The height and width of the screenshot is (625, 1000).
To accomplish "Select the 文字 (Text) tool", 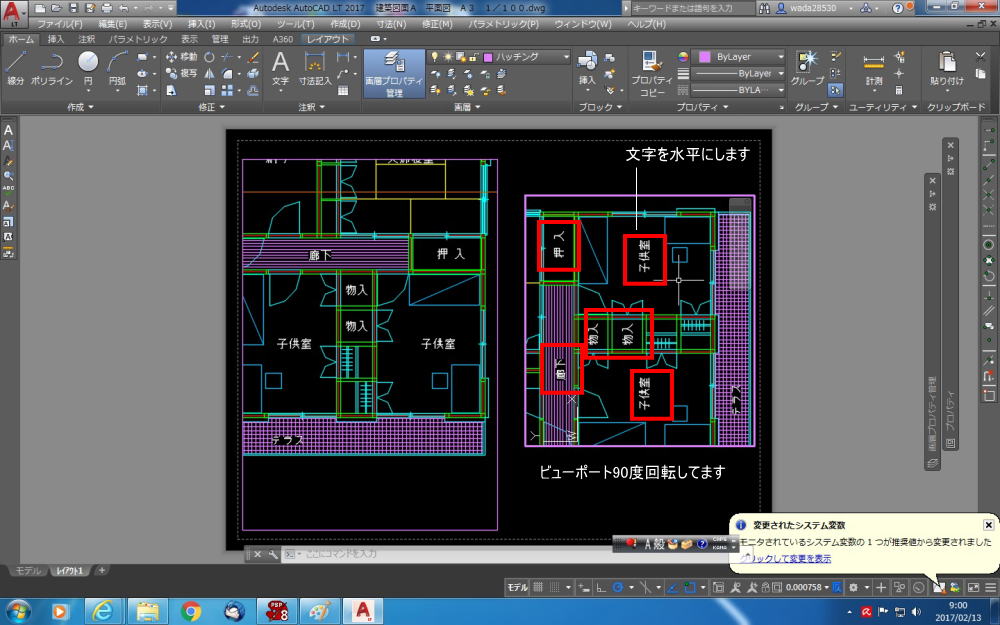I will pyautogui.click(x=281, y=69).
